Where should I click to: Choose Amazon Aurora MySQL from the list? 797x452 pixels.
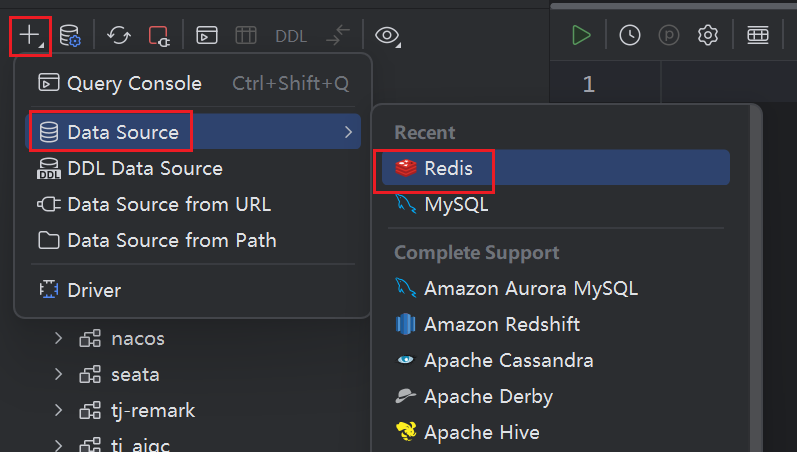click(x=530, y=288)
